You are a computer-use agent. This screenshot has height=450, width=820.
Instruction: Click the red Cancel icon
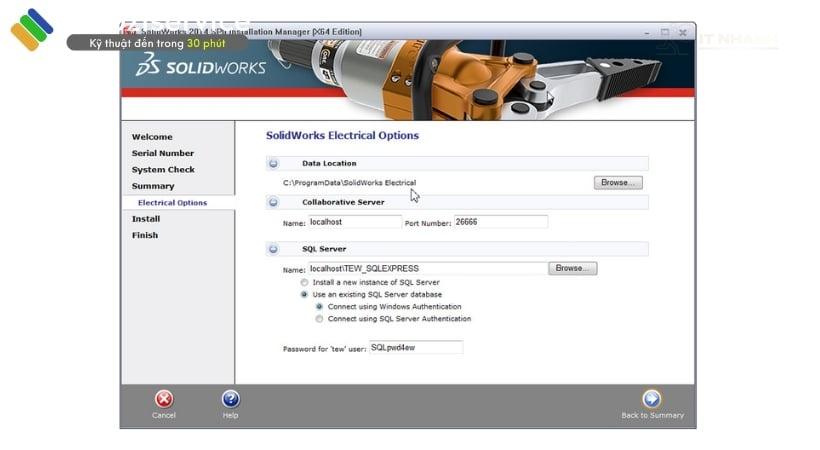coord(164,399)
